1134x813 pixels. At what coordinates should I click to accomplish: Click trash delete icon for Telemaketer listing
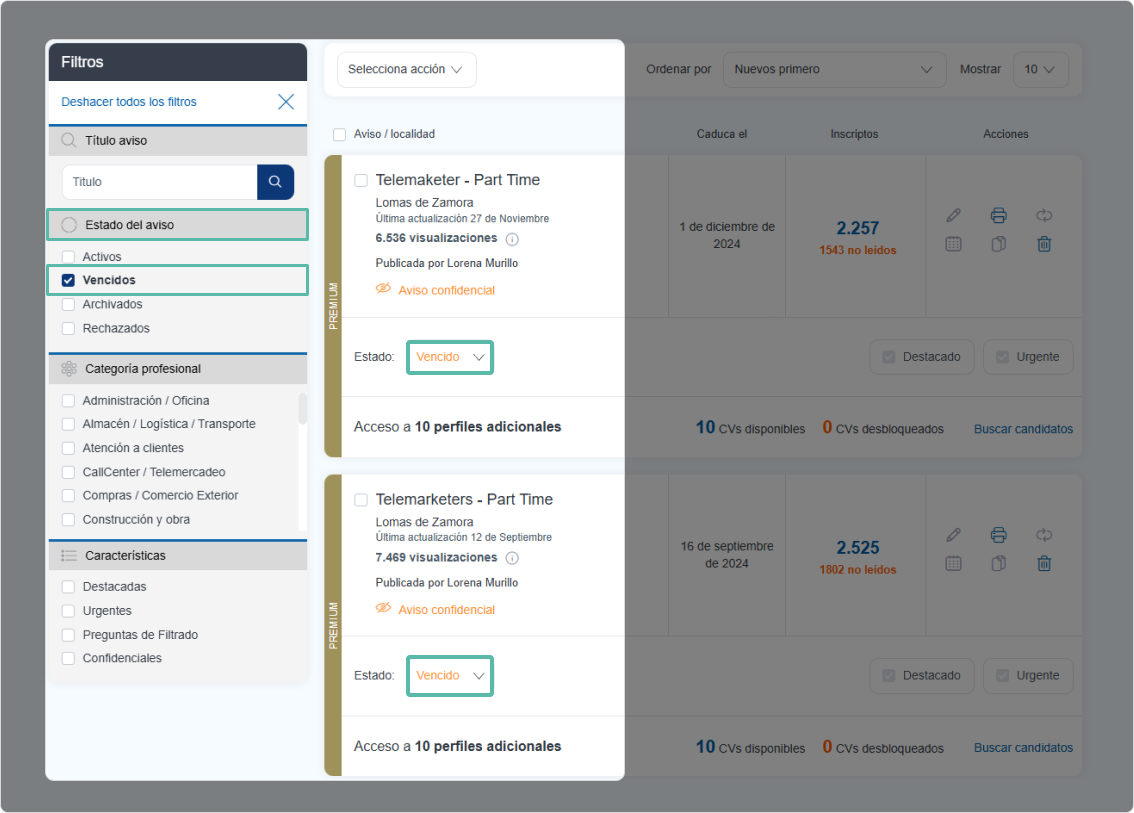[x=1044, y=244]
